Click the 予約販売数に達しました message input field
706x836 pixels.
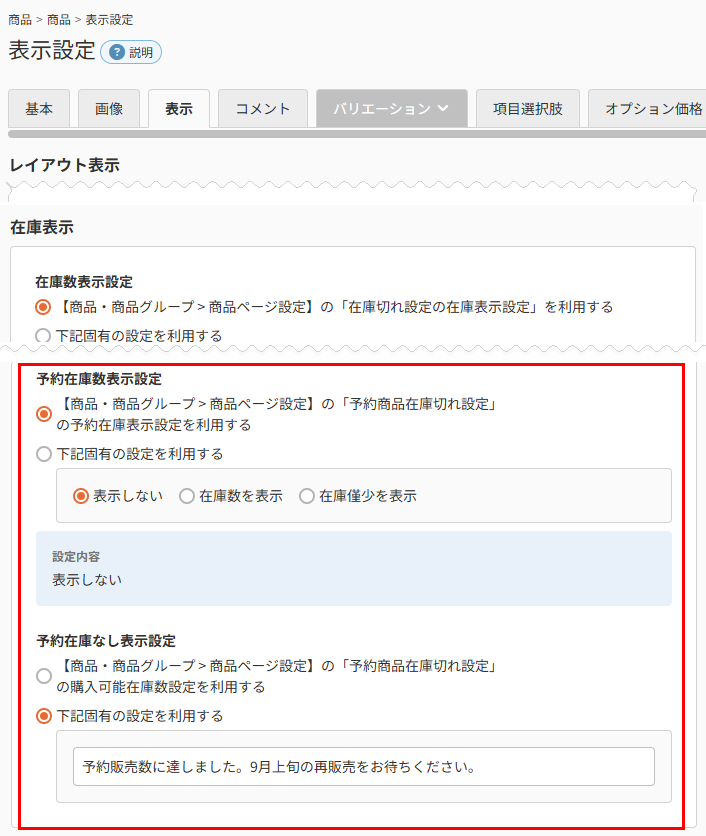pos(364,767)
